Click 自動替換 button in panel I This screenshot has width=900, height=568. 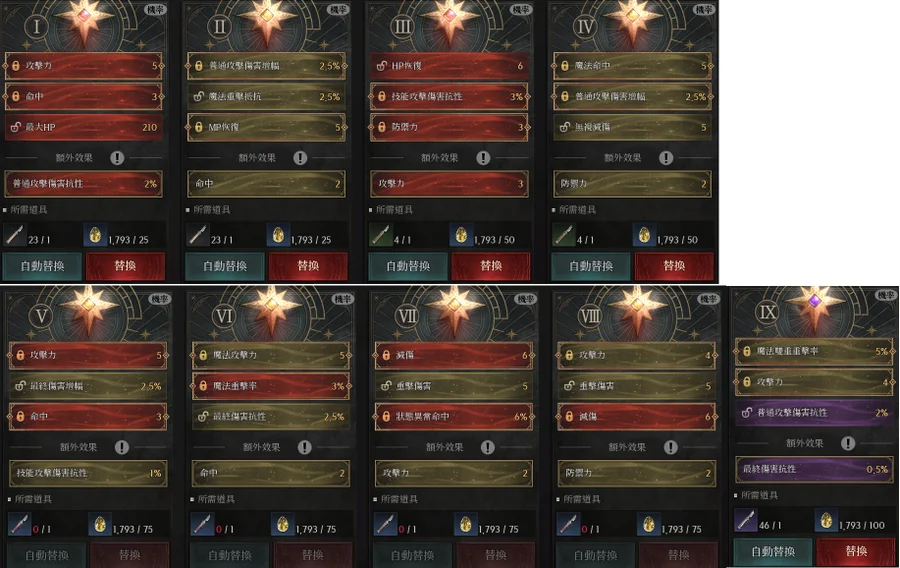pos(42,266)
